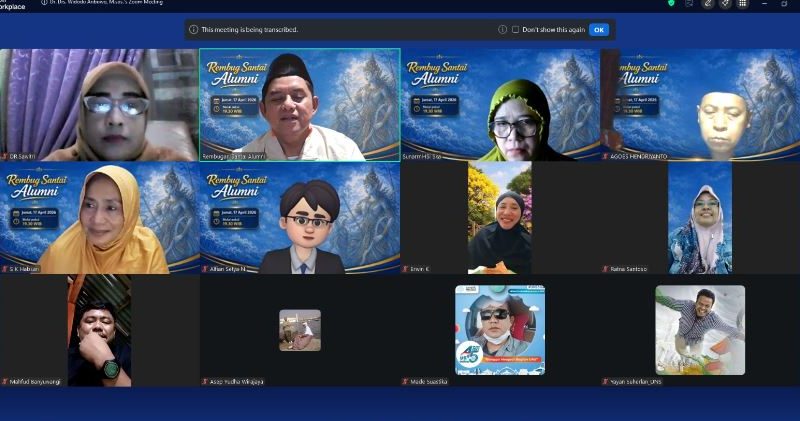Screen dimensions: 800x421
Task: Click the sparkle AI companion icon
Action: 725,4
